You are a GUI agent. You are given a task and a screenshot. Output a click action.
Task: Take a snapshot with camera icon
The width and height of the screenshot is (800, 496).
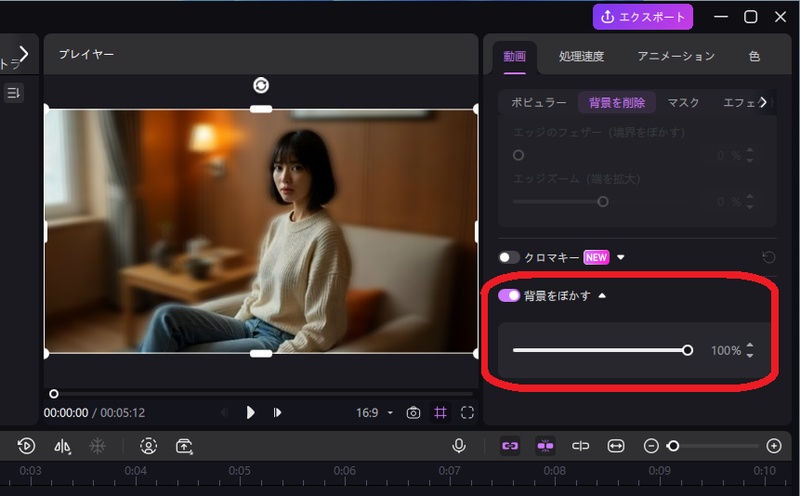(413, 412)
